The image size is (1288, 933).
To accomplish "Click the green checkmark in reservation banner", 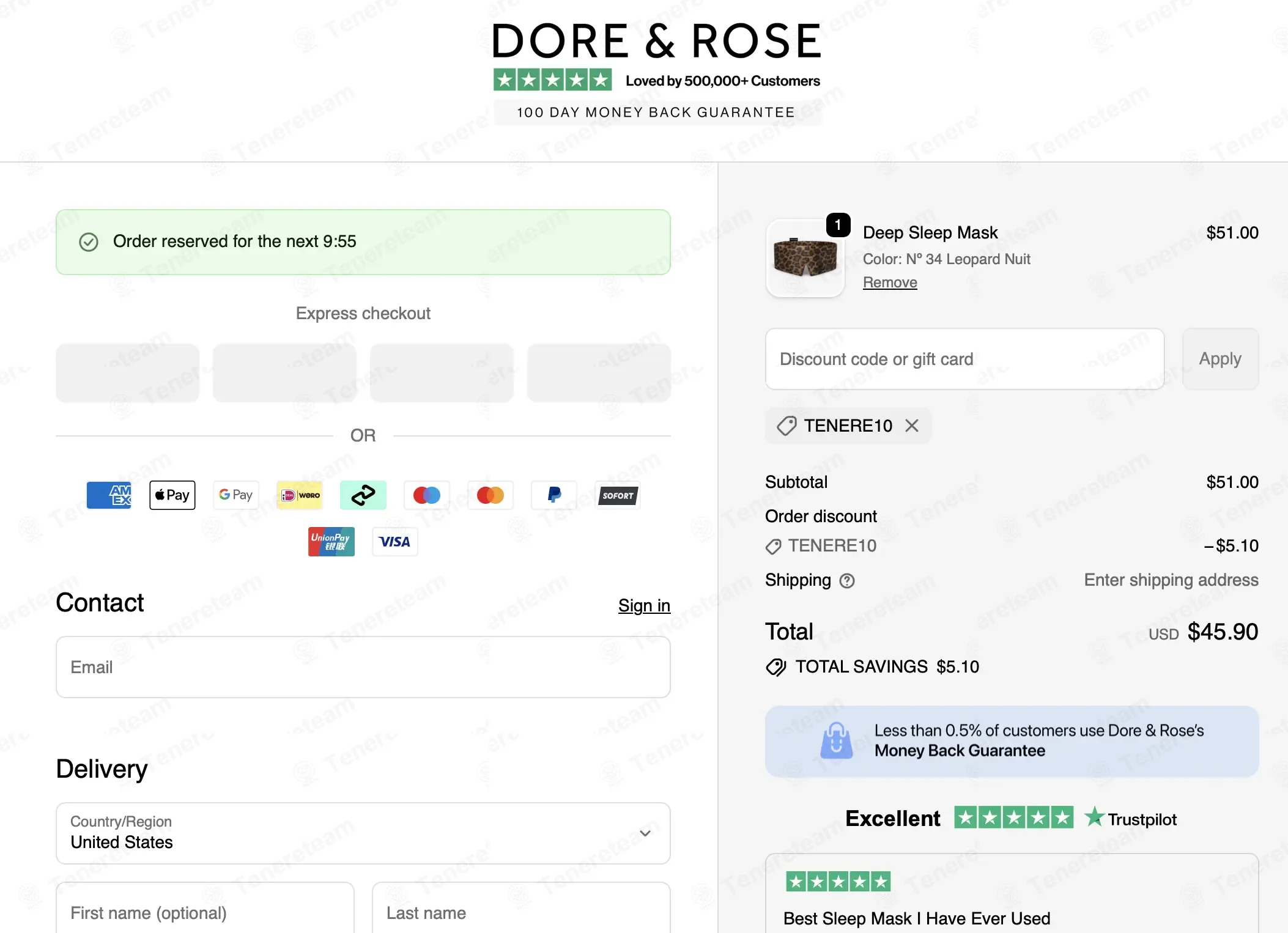I will [x=89, y=242].
